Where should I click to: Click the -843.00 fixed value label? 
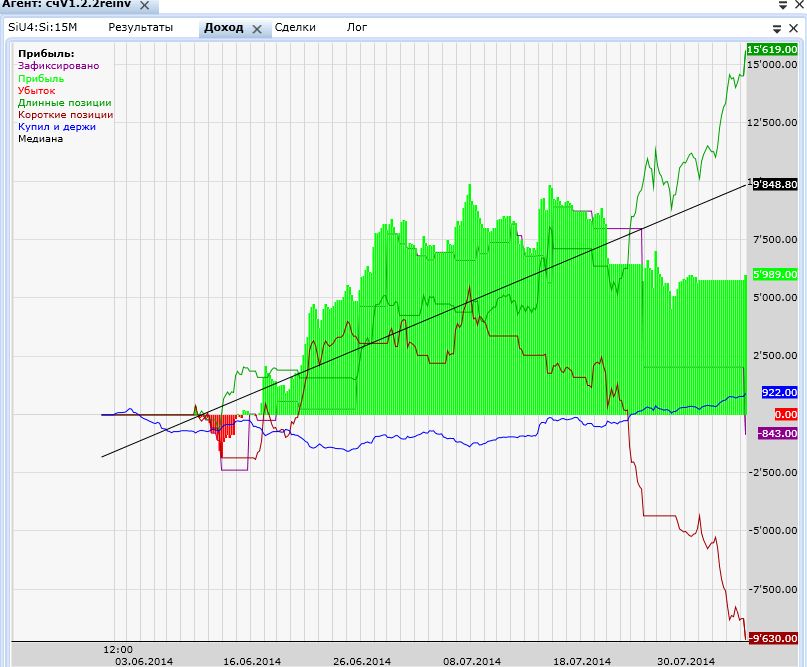pos(778,433)
